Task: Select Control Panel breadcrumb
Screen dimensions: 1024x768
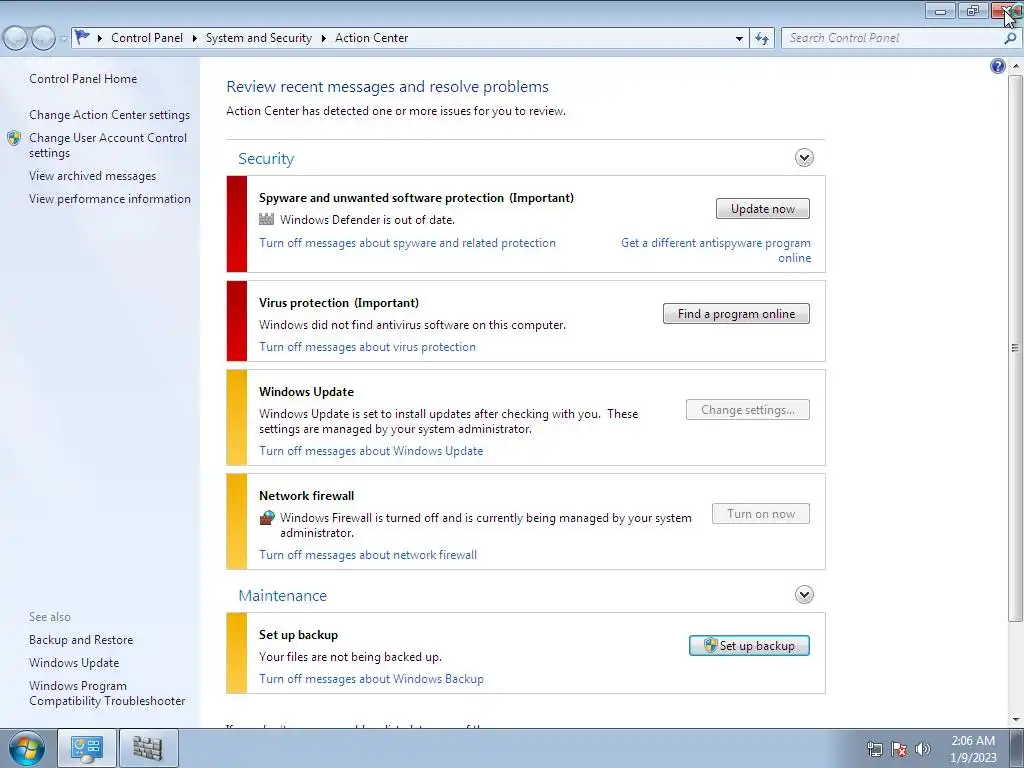Action: pos(147,38)
